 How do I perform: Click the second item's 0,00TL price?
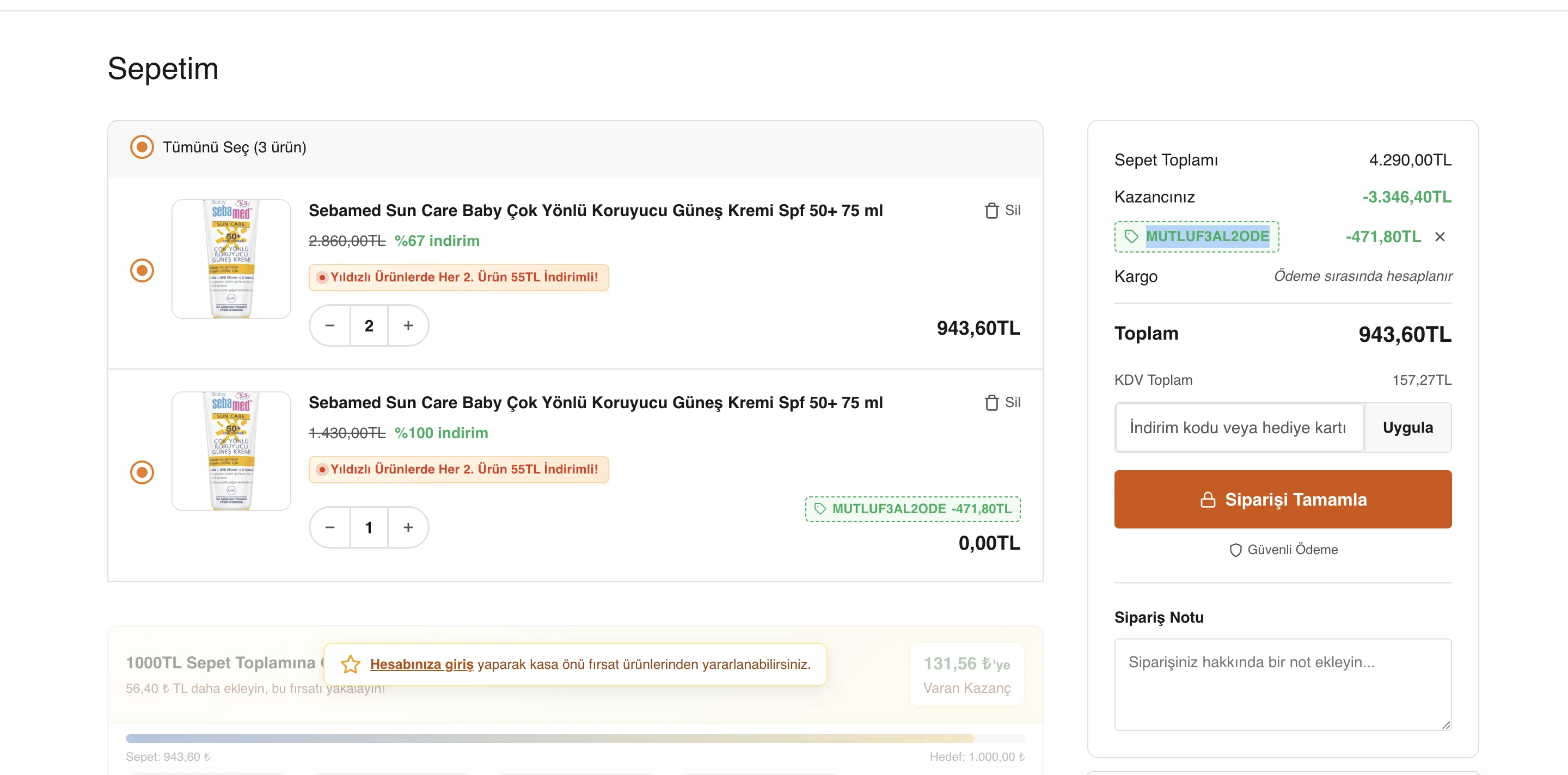(x=989, y=543)
